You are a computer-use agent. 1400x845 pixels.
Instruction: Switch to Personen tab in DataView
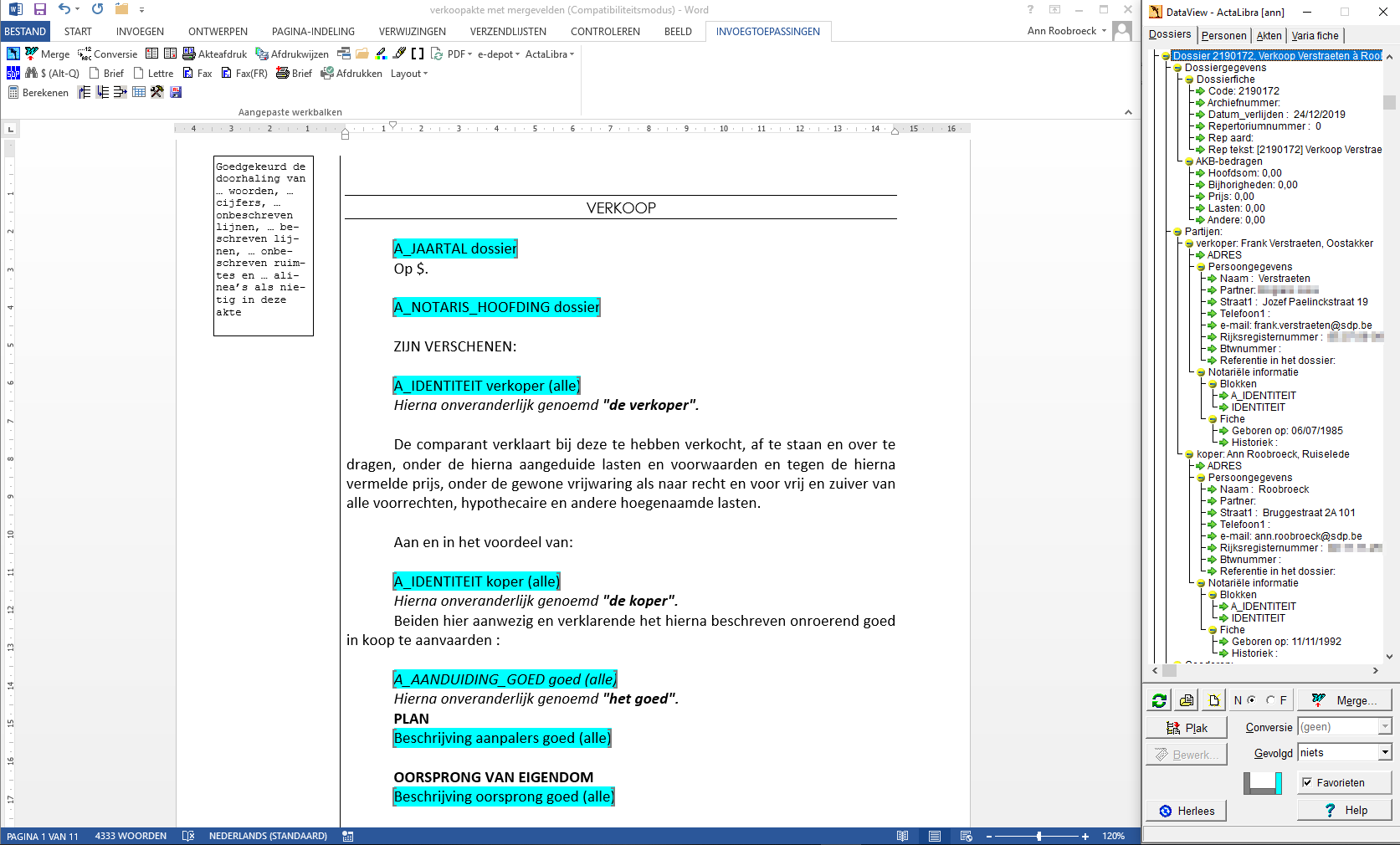pos(1223,35)
